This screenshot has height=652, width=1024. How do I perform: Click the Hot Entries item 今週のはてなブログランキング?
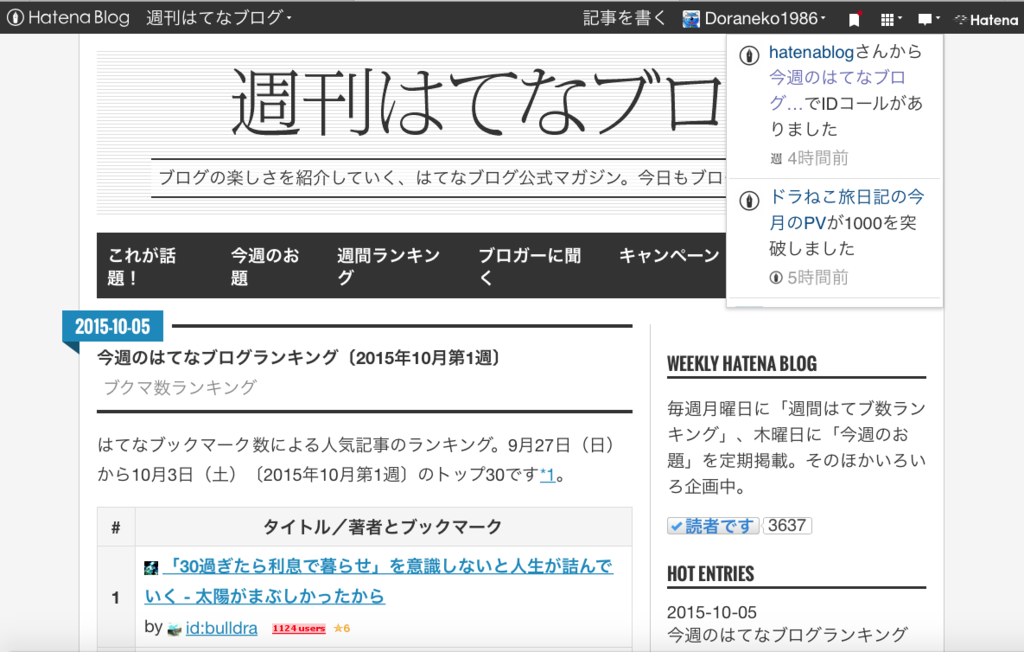tap(787, 634)
